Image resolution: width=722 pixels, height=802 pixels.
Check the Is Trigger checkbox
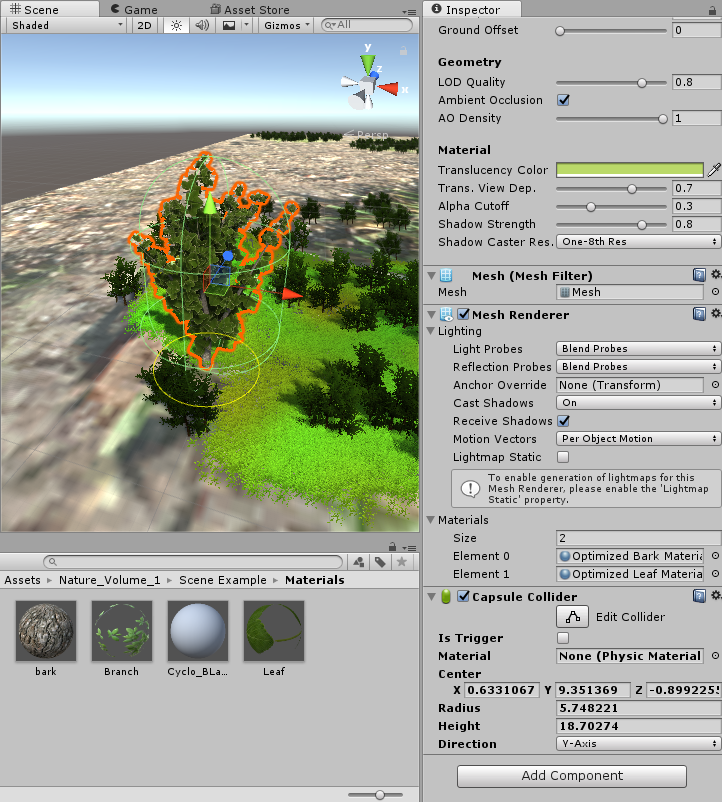pos(563,638)
